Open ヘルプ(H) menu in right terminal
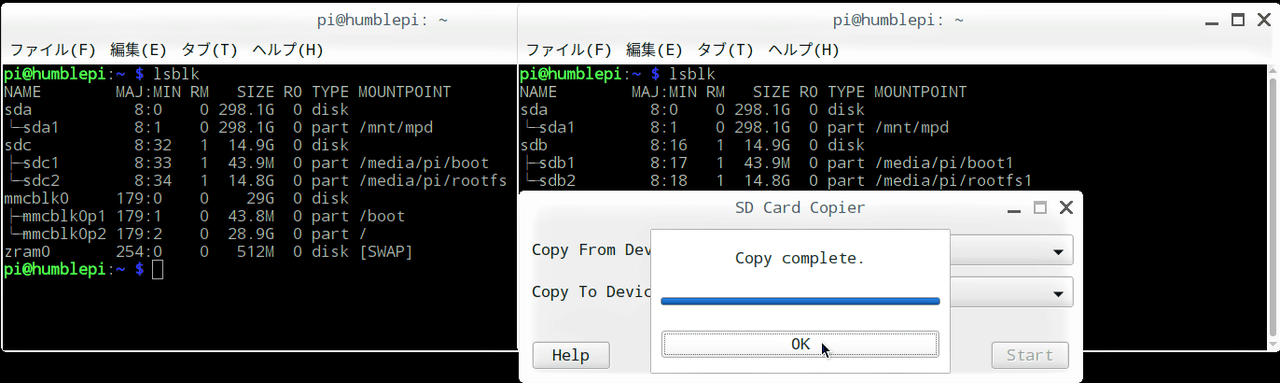 (804, 49)
